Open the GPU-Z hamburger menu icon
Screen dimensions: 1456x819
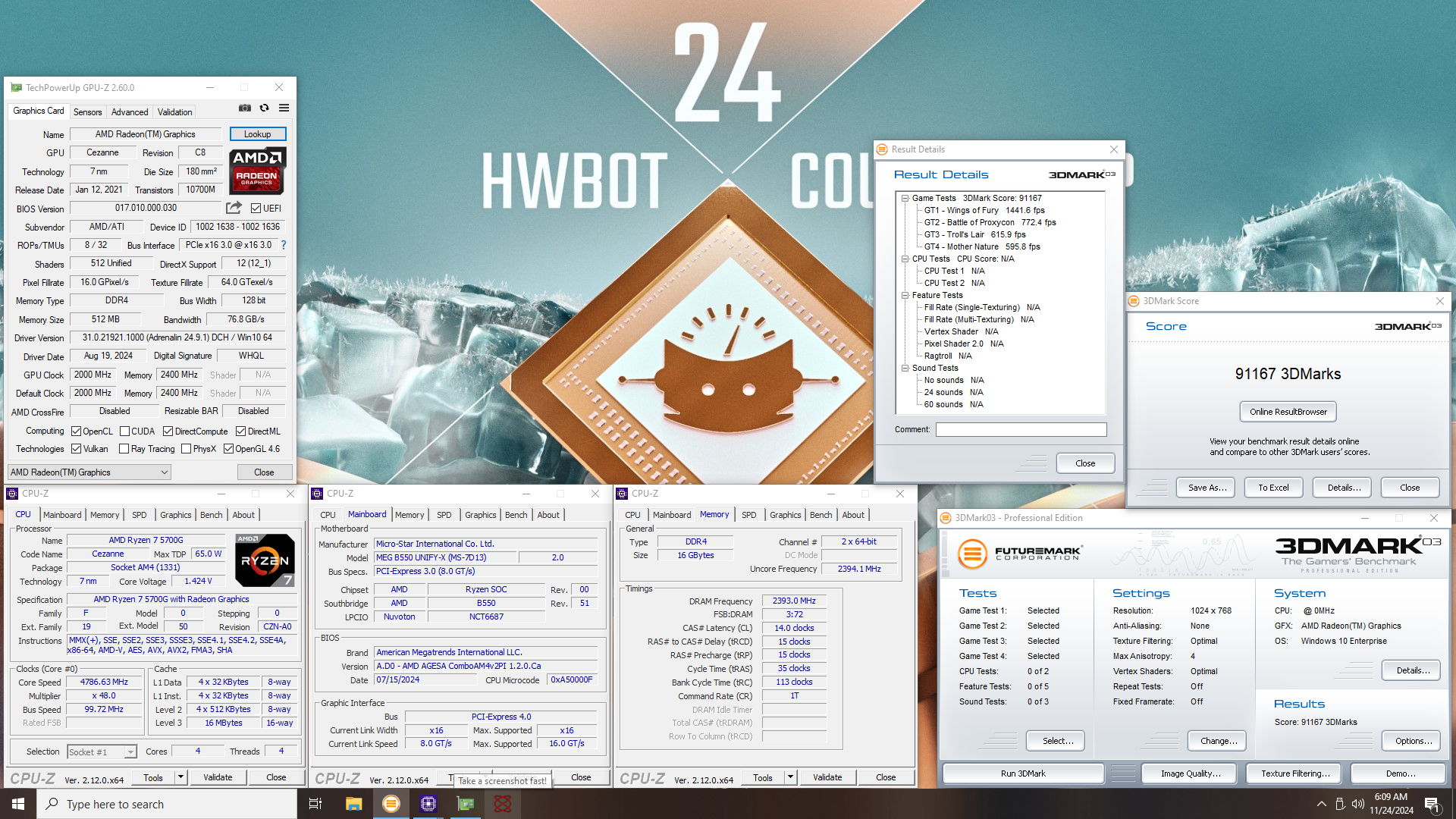point(284,108)
